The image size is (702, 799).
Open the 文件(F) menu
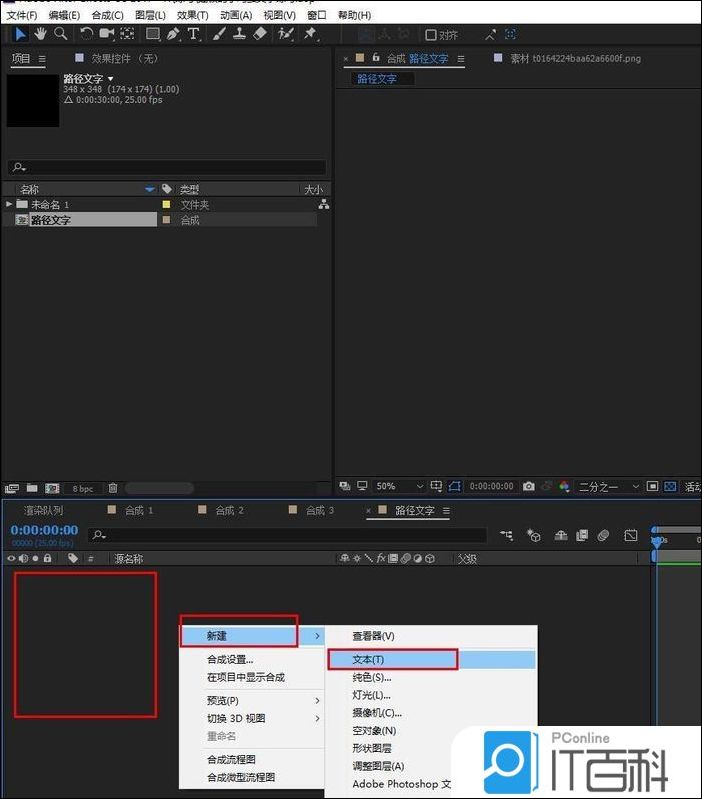pos(22,15)
